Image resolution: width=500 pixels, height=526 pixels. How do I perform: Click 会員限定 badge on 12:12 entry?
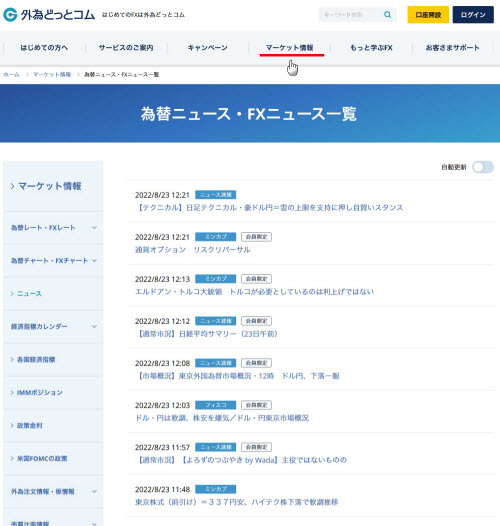(256, 321)
